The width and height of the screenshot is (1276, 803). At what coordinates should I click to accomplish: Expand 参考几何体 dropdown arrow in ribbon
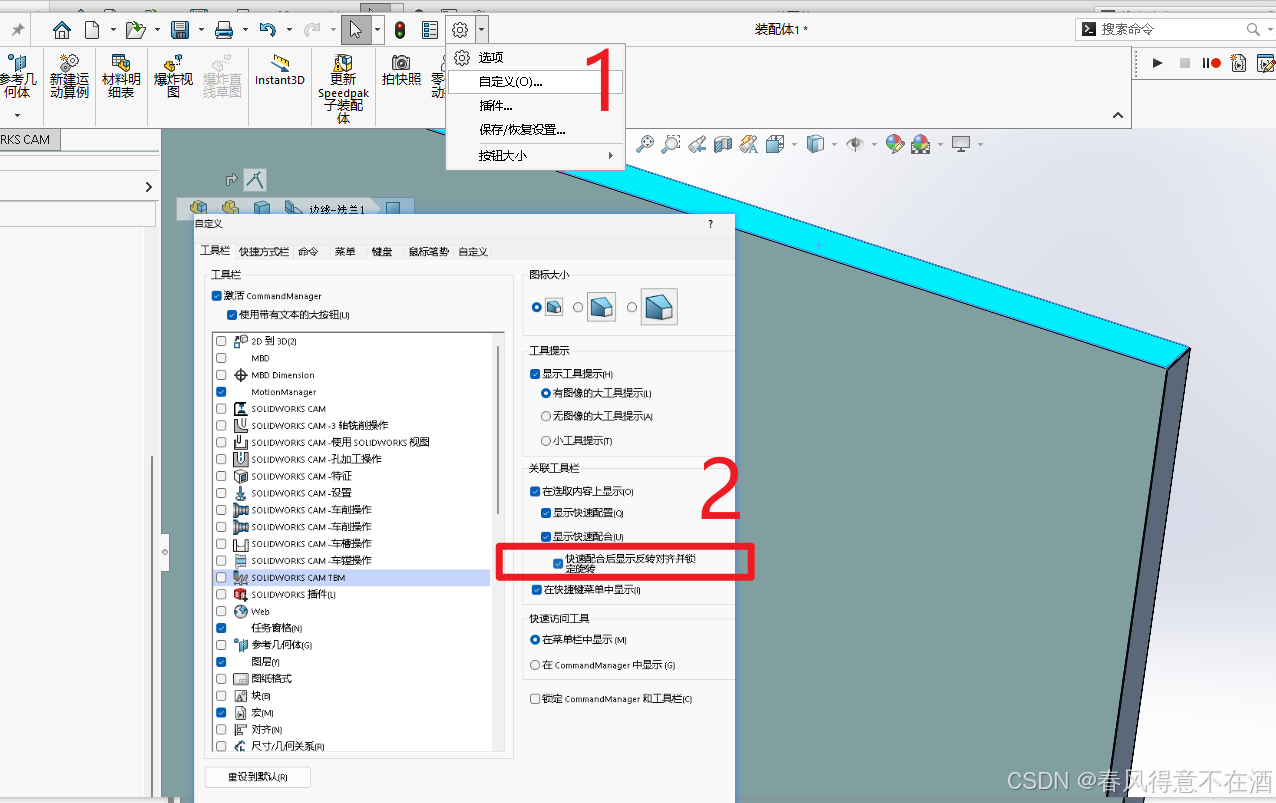[17, 115]
